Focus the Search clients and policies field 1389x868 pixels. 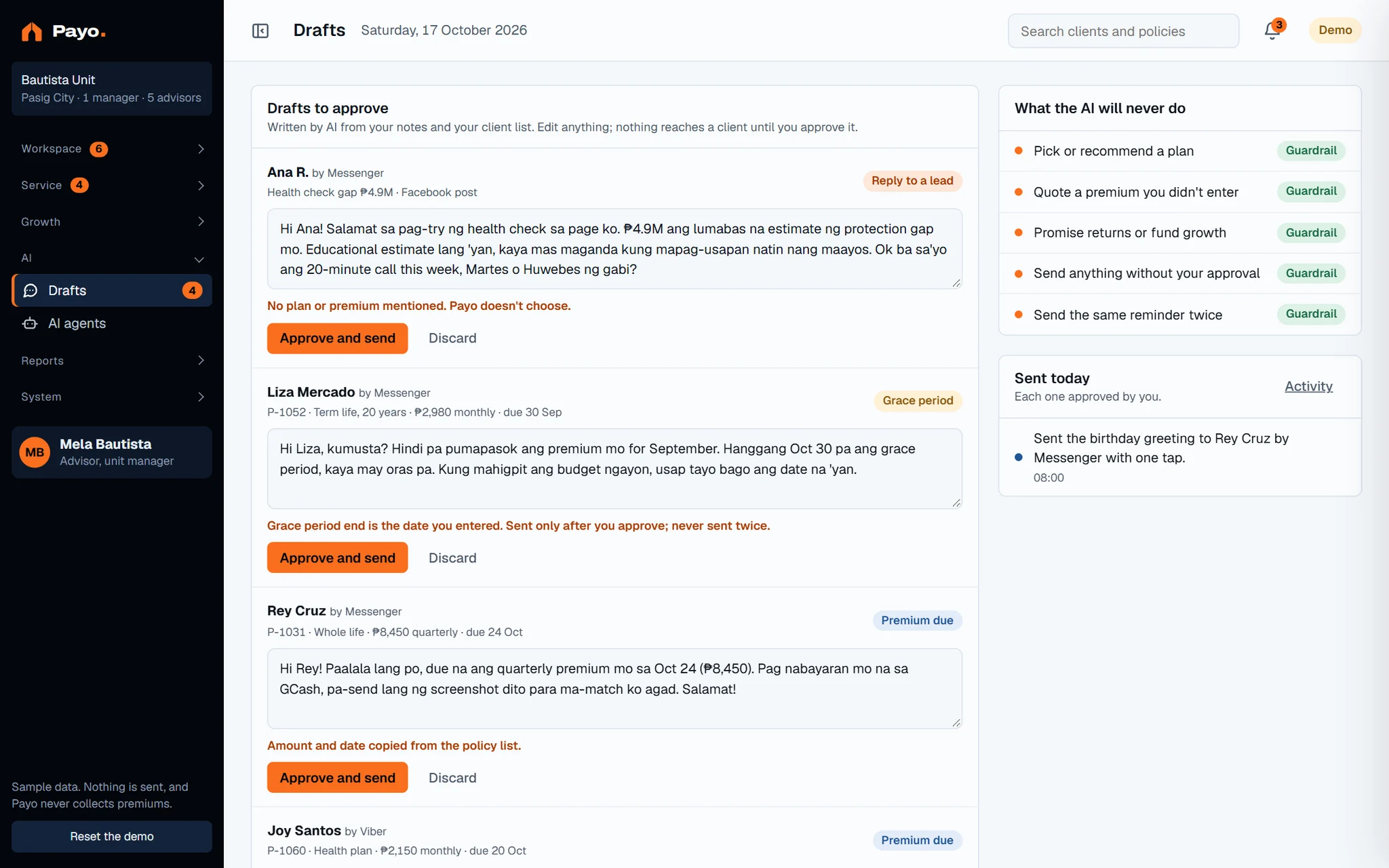coord(1123,31)
